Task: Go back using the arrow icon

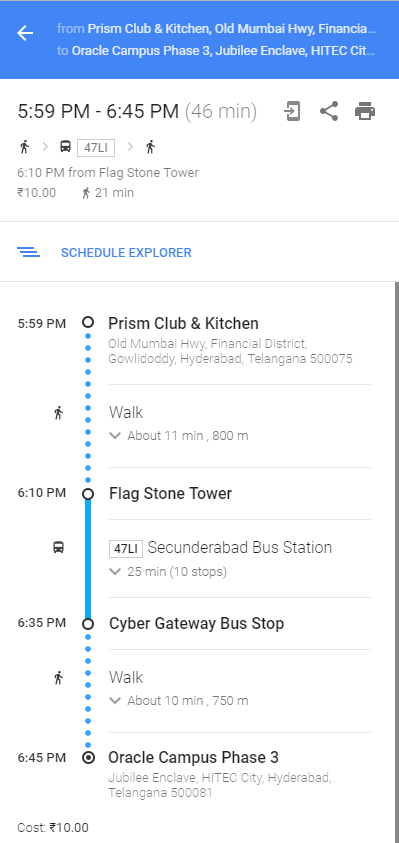Action: click(x=25, y=33)
